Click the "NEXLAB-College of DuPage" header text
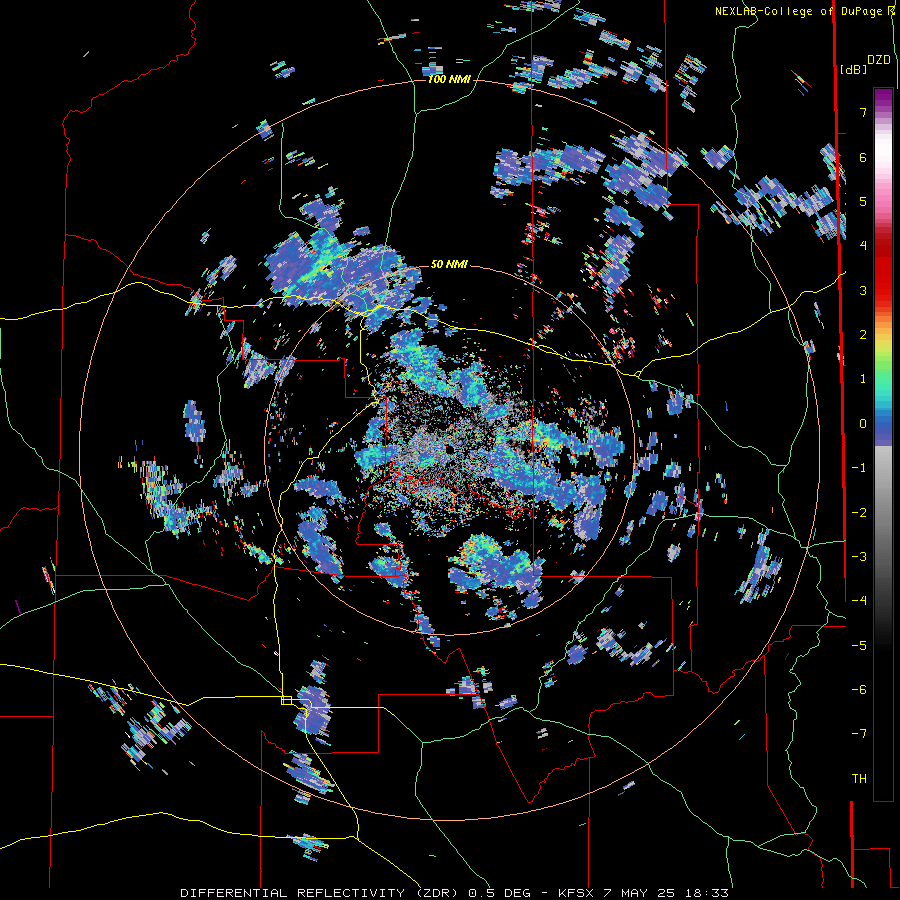 point(798,11)
